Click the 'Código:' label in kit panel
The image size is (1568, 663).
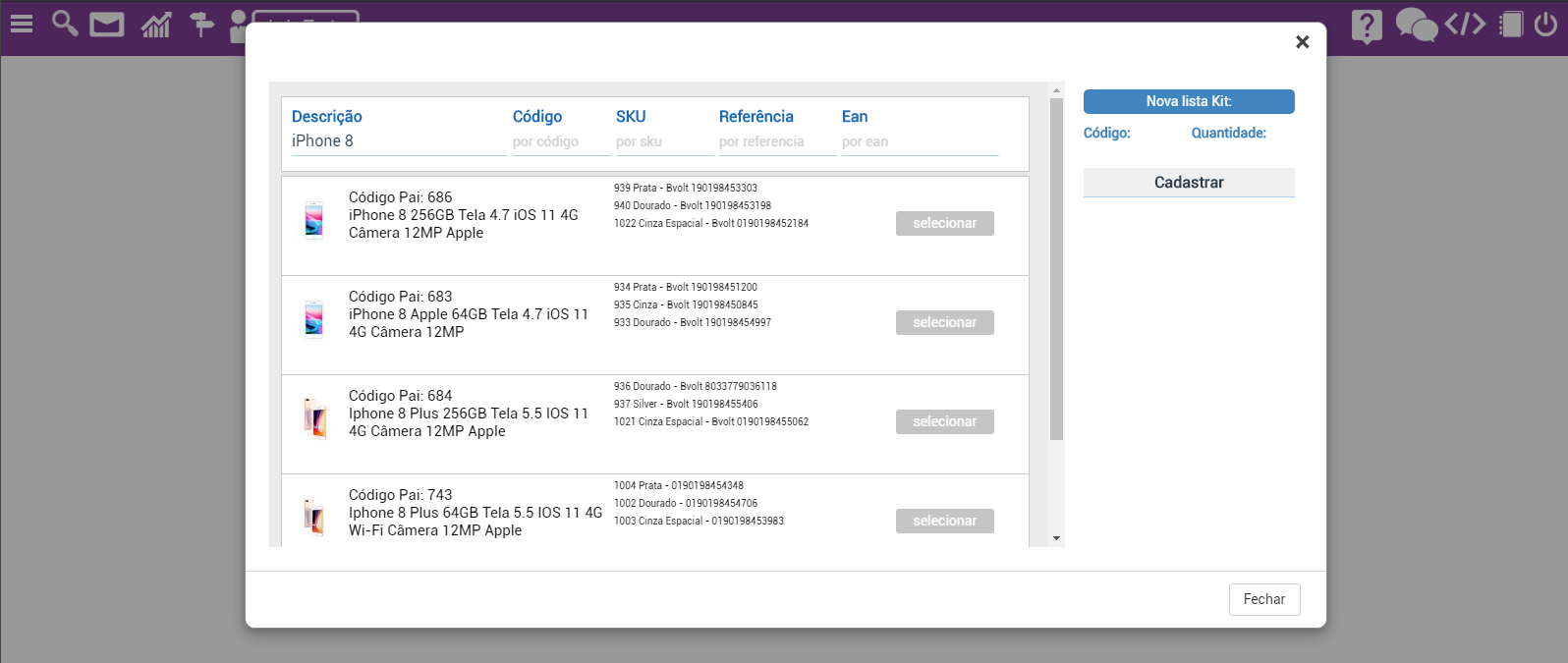click(1107, 133)
